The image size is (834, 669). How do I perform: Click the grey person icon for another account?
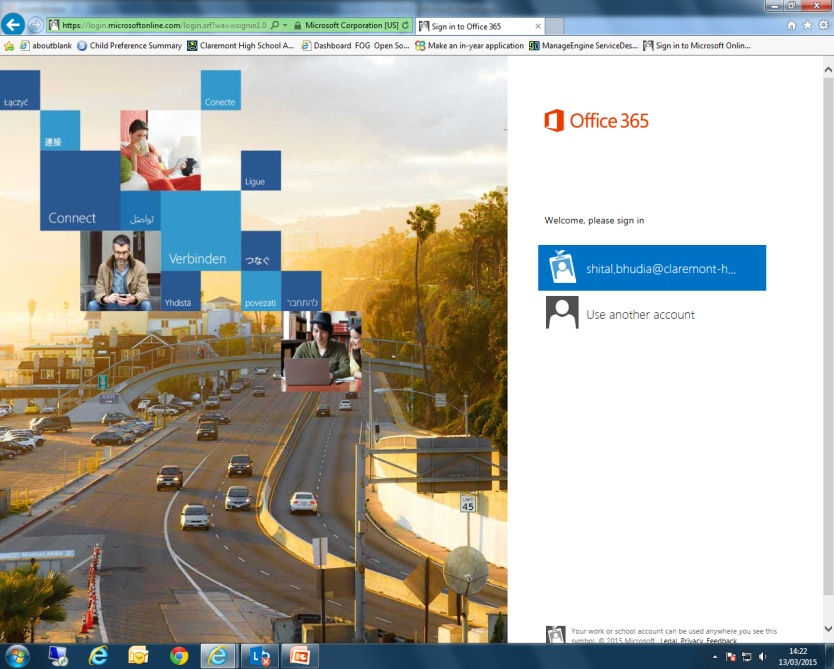tap(562, 313)
